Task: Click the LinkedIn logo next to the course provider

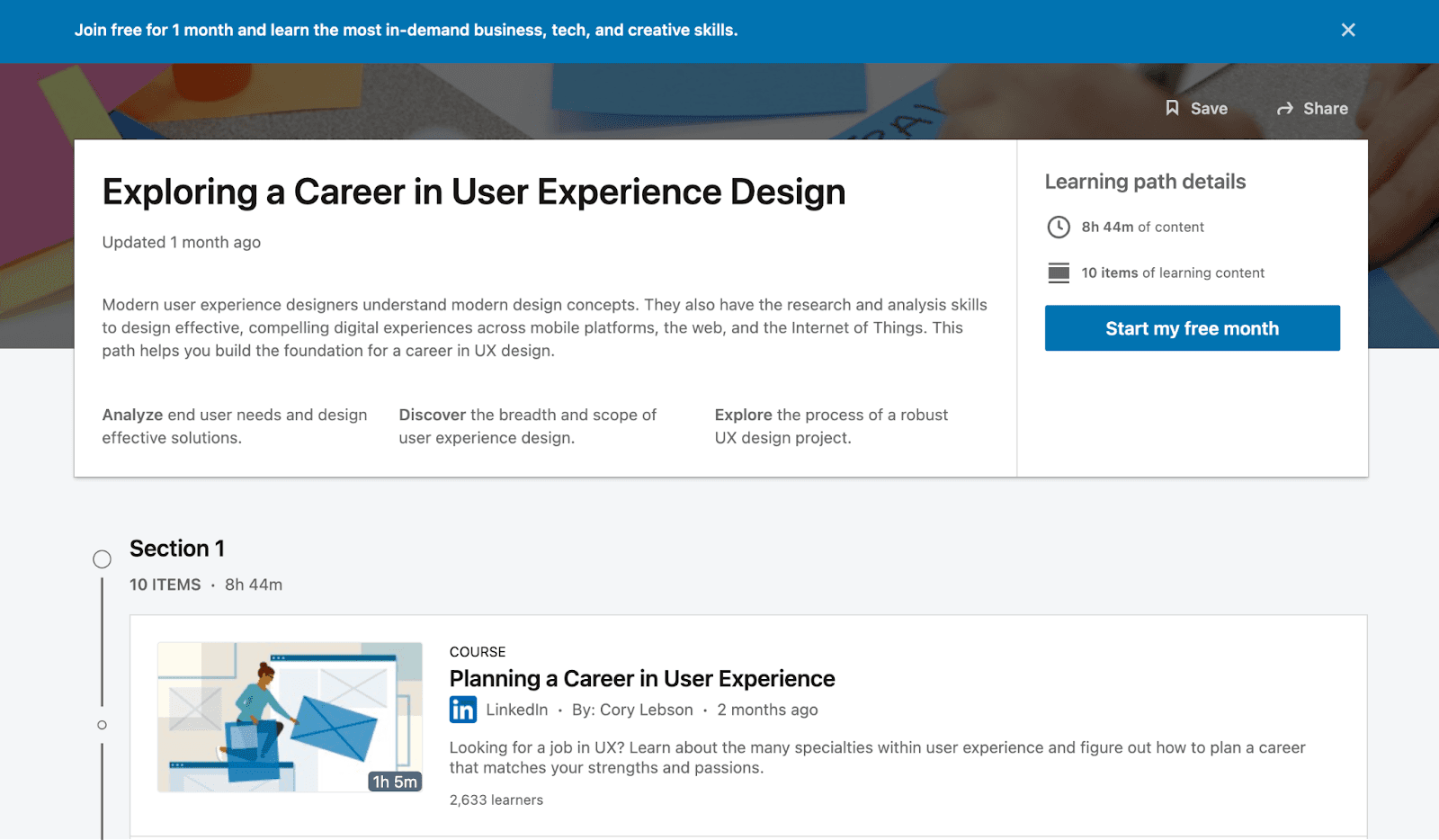Action: point(462,710)
